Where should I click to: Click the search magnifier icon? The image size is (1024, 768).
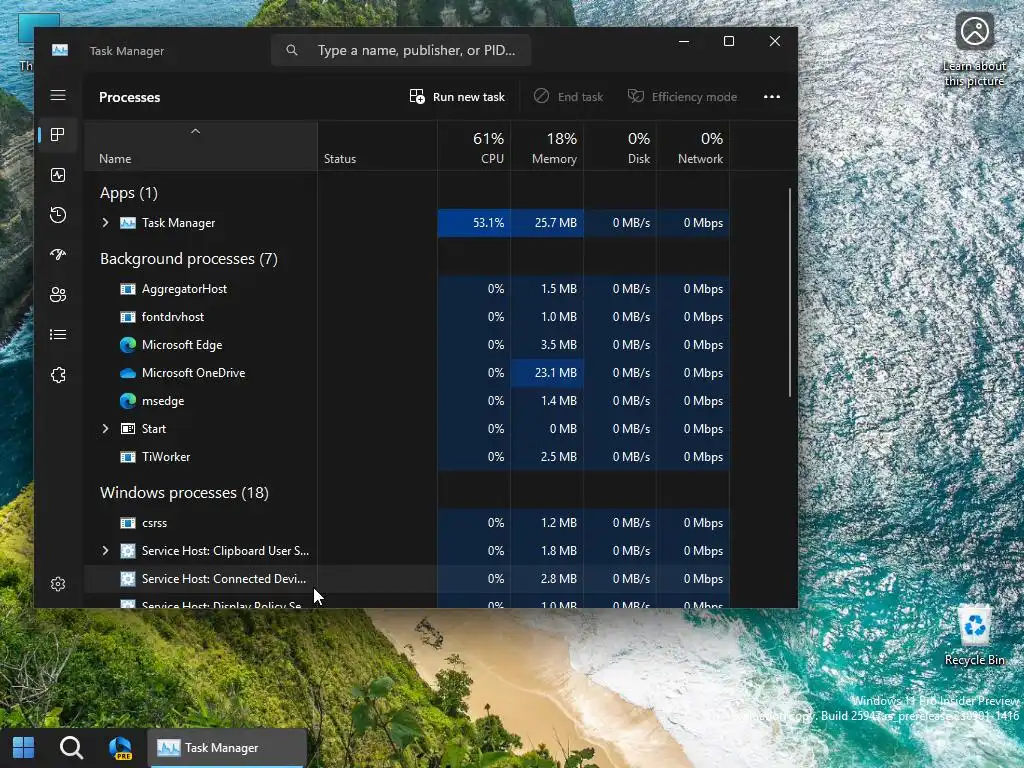(292, 50)
